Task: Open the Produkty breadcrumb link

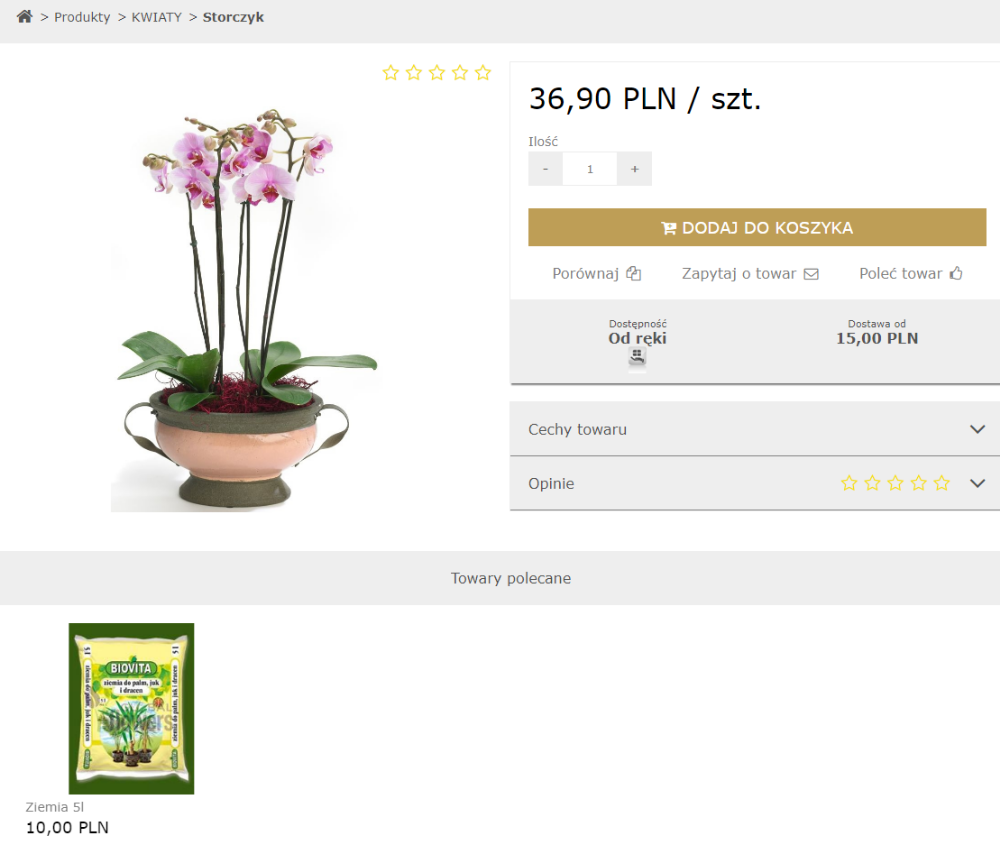Action: click(x=82, y=17)
